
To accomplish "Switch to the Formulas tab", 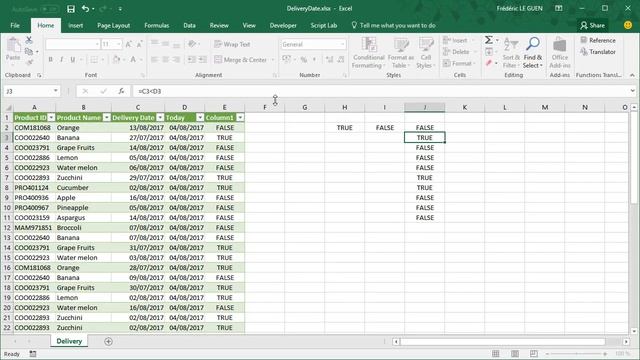I will click(x=157, y=25).
